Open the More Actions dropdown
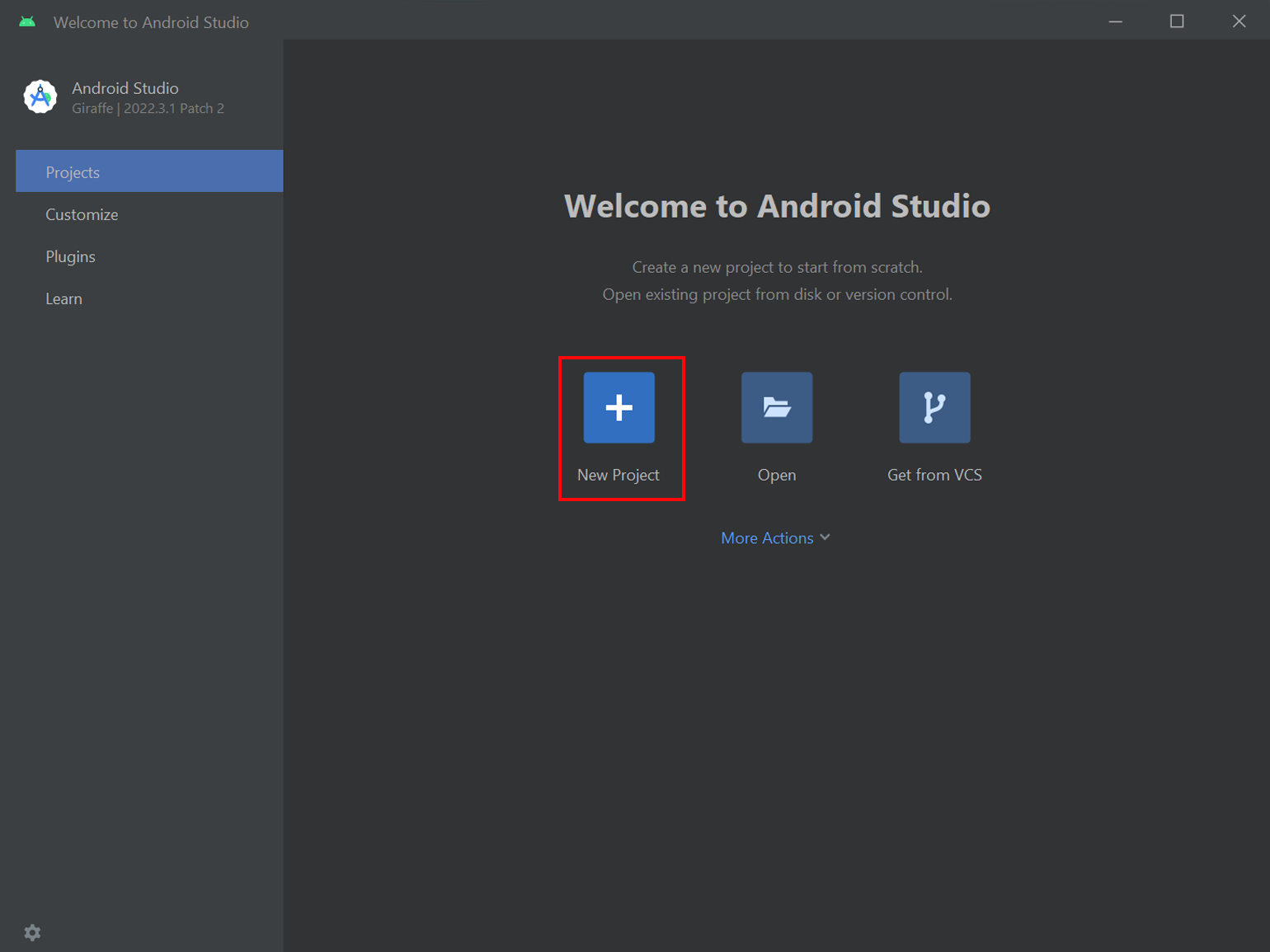The height and width of the screenshot is (952, 1270). 767,538
